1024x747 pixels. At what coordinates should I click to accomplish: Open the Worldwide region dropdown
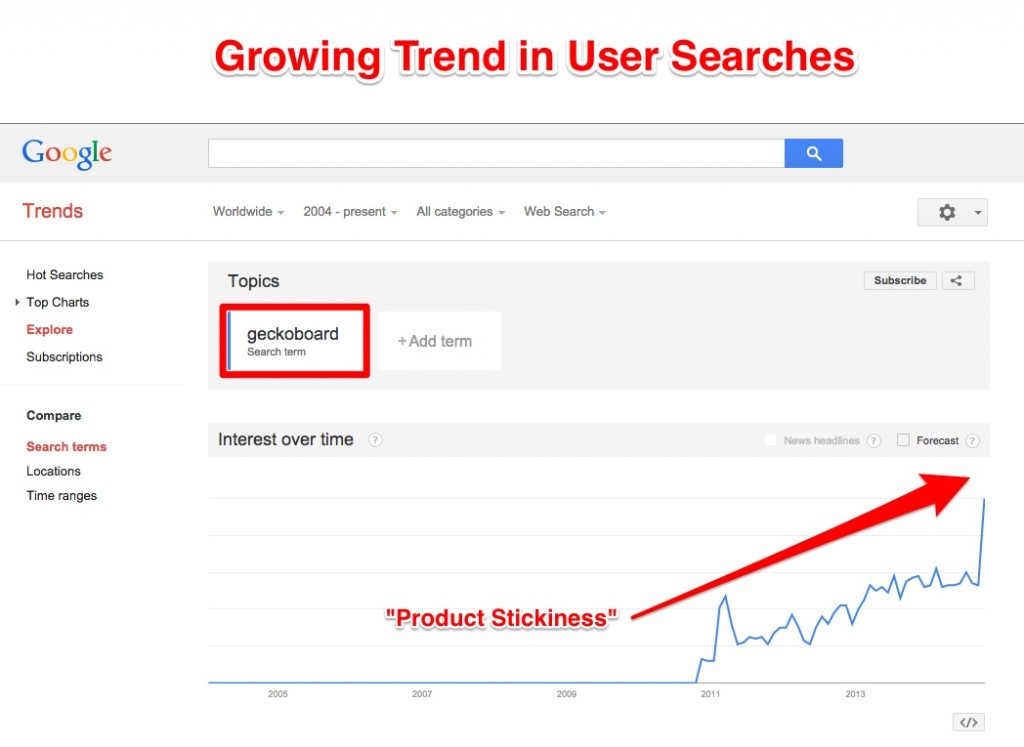tap(246, 212)
